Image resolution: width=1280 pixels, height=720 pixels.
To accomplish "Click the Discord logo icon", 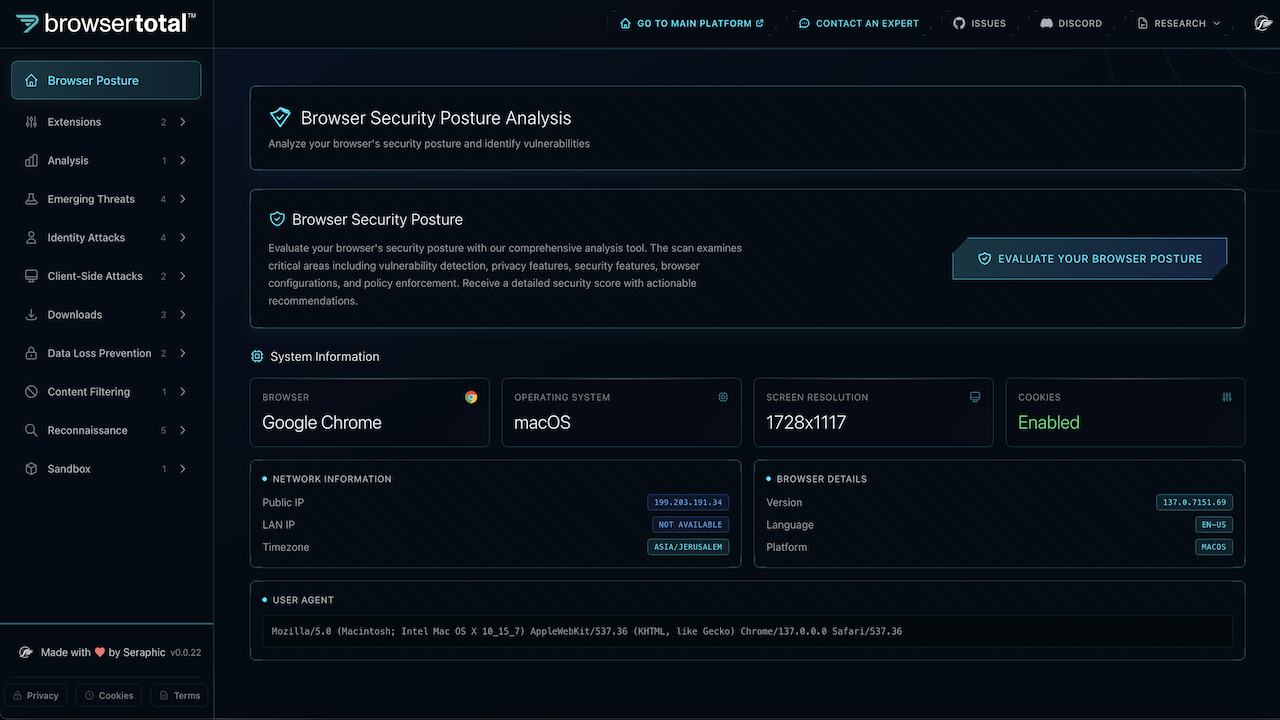I will (x=1046, y=23).
